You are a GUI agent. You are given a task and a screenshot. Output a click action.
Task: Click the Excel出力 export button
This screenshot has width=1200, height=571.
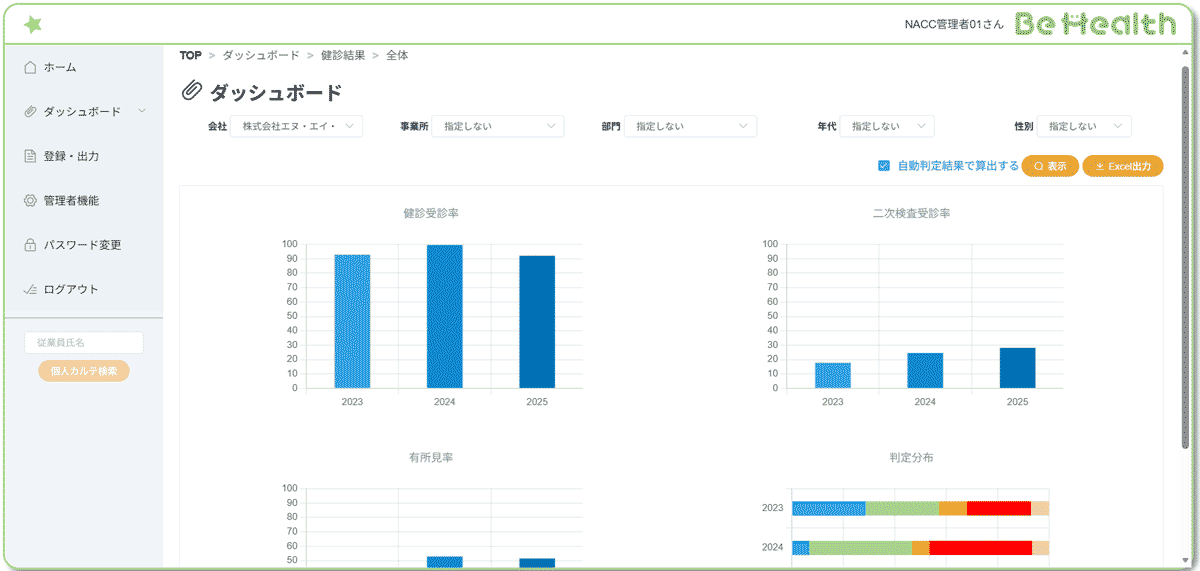1123,166
